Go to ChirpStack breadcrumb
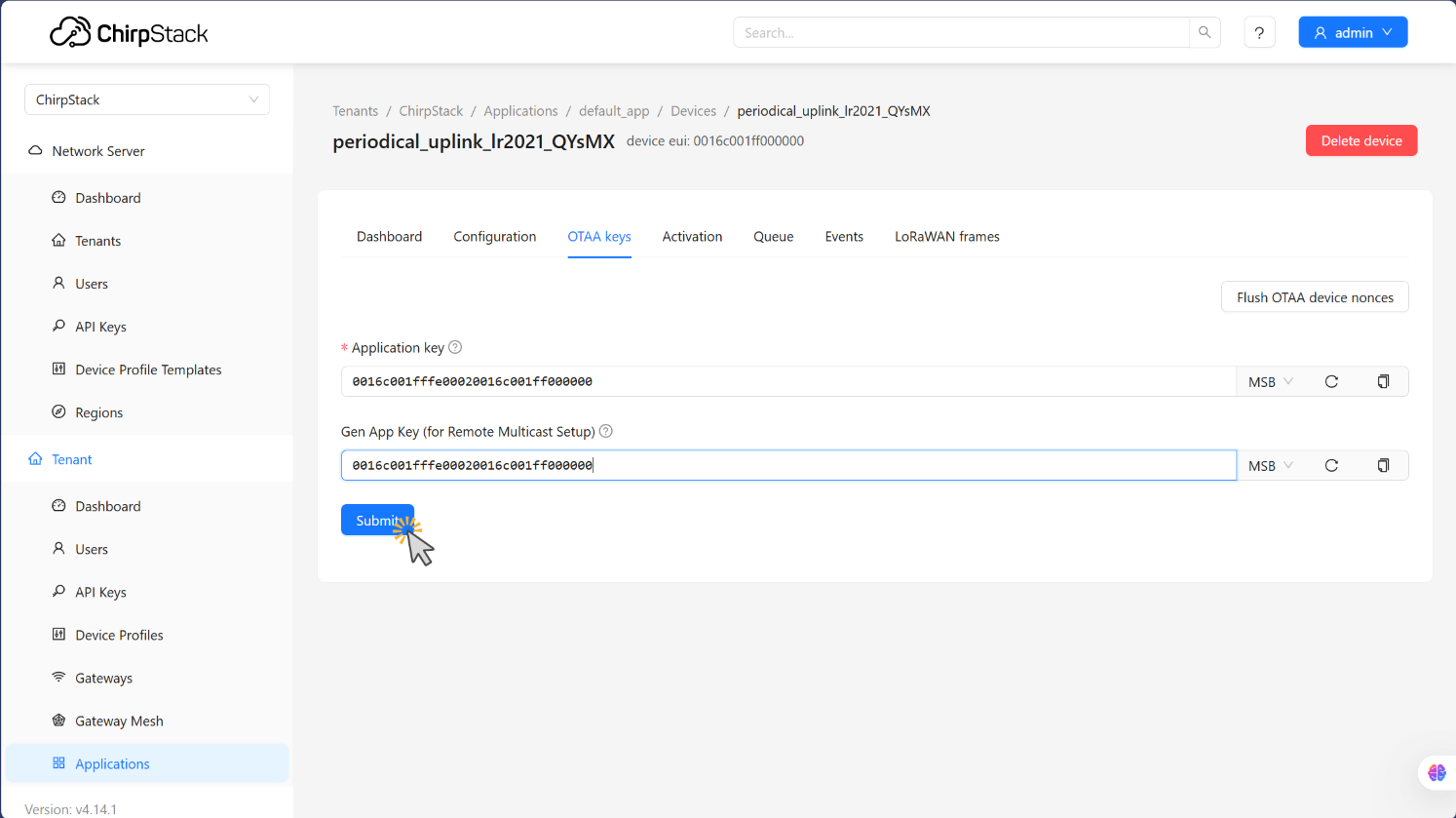This screenshot has width=1456, height=818. tap(431, 111)
